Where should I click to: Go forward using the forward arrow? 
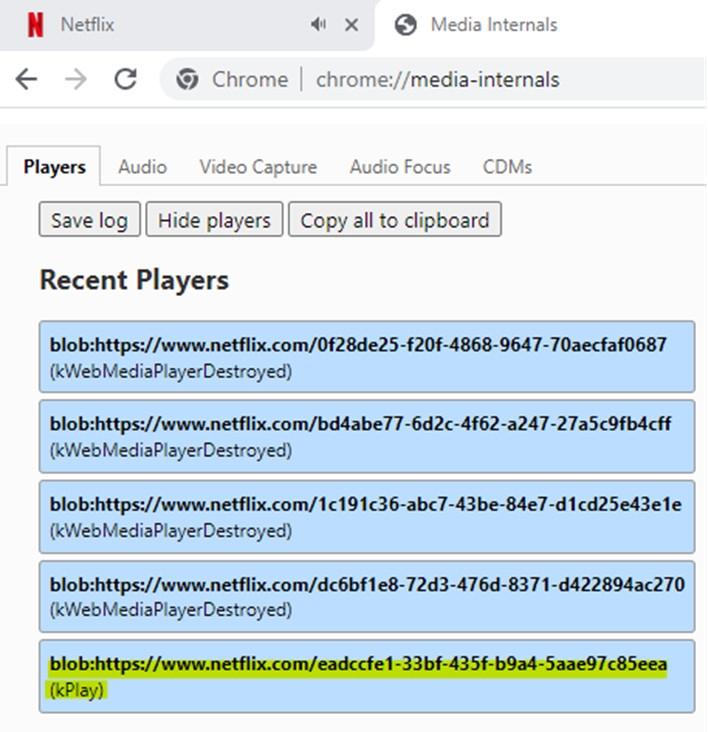(76, 79)
